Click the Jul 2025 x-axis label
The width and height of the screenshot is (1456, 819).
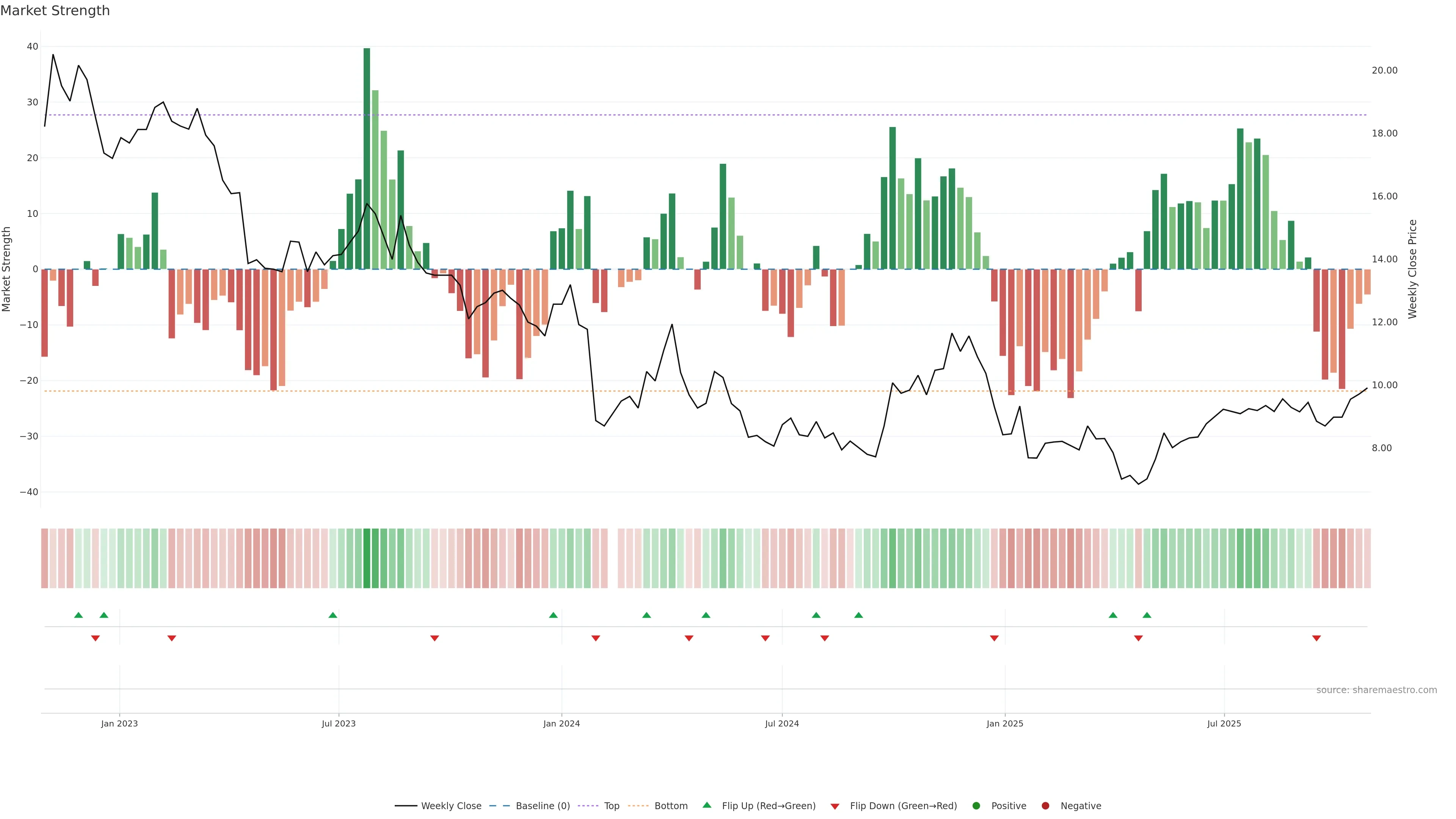1224,723
